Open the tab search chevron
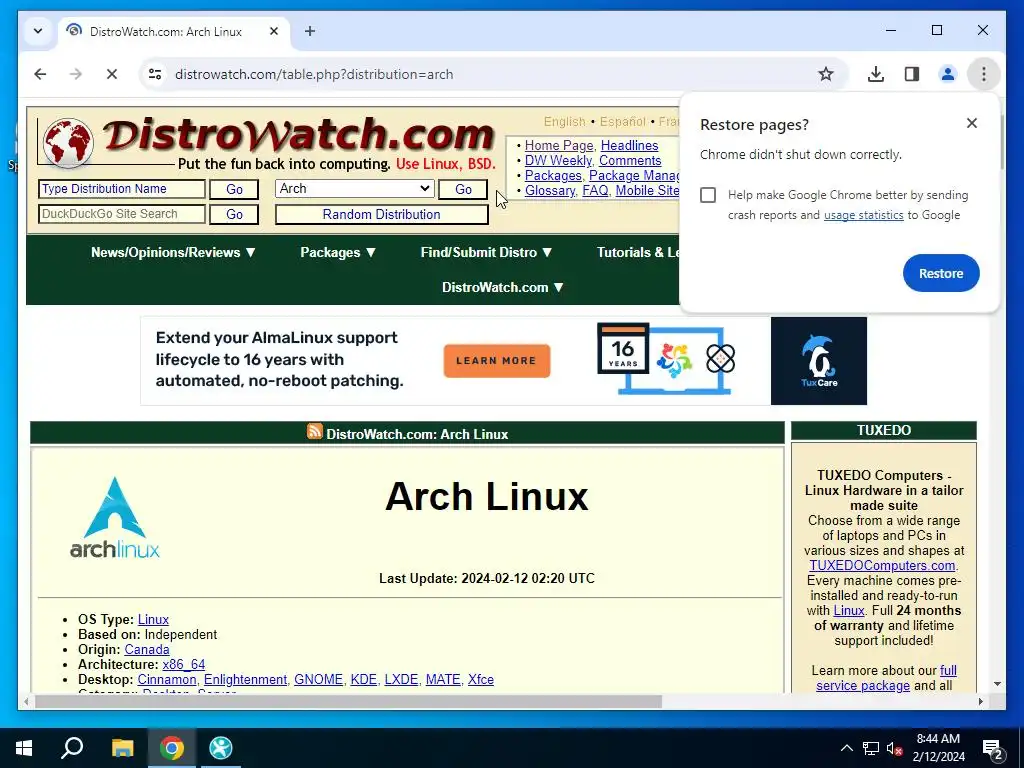 tap(38, 31)
